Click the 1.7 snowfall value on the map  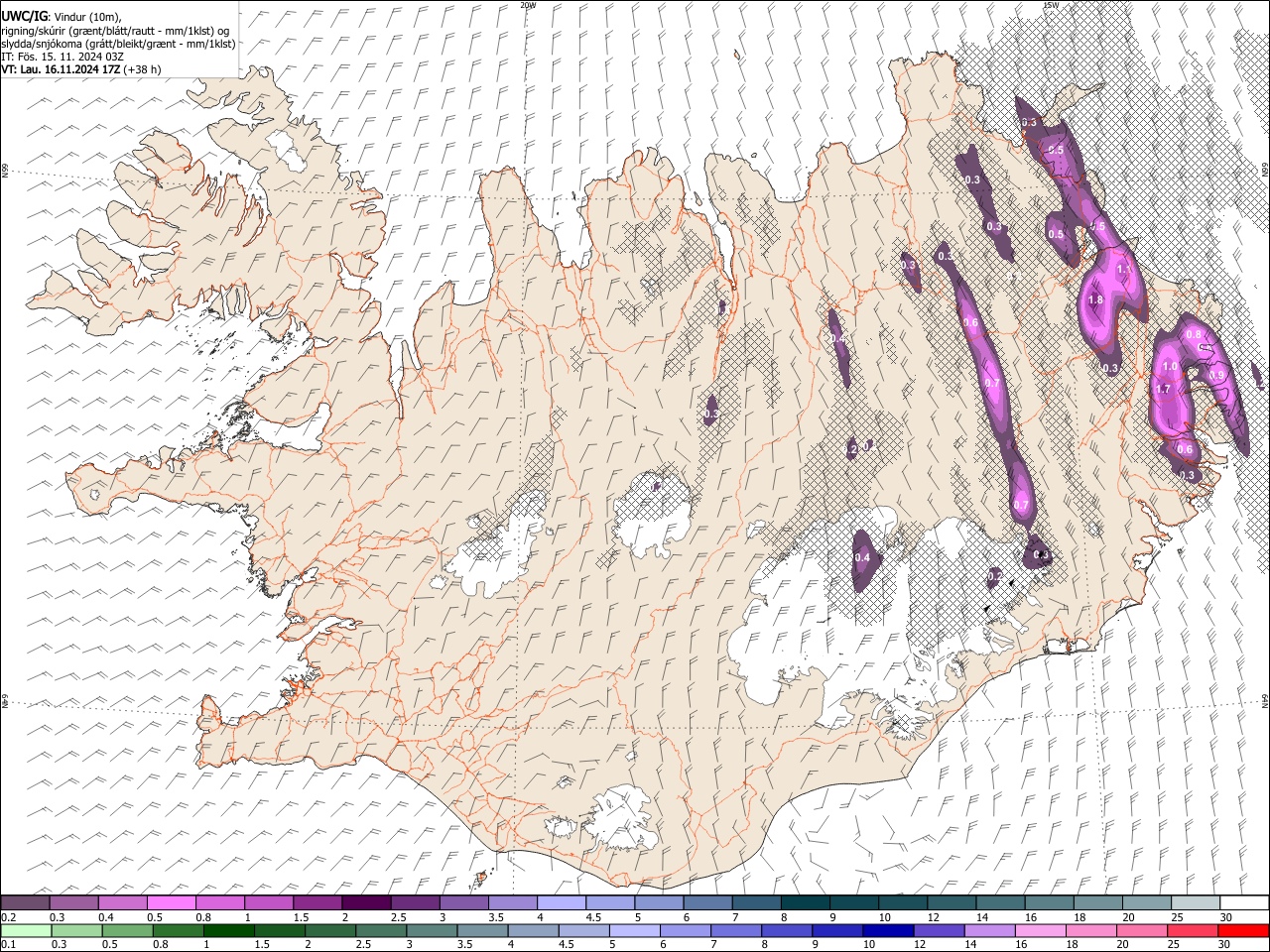[1164, 389]
